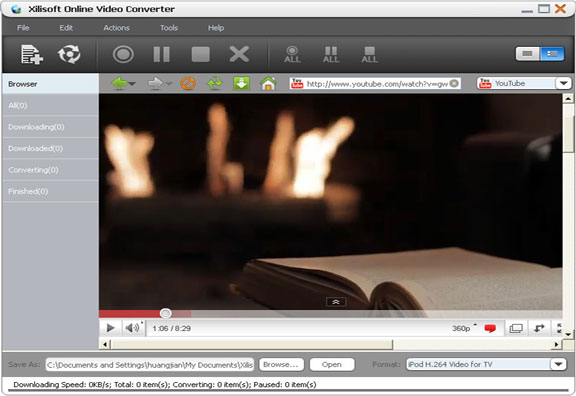Open the Actions menu
Screen dimensions: 576x396
tap(116, 28)
